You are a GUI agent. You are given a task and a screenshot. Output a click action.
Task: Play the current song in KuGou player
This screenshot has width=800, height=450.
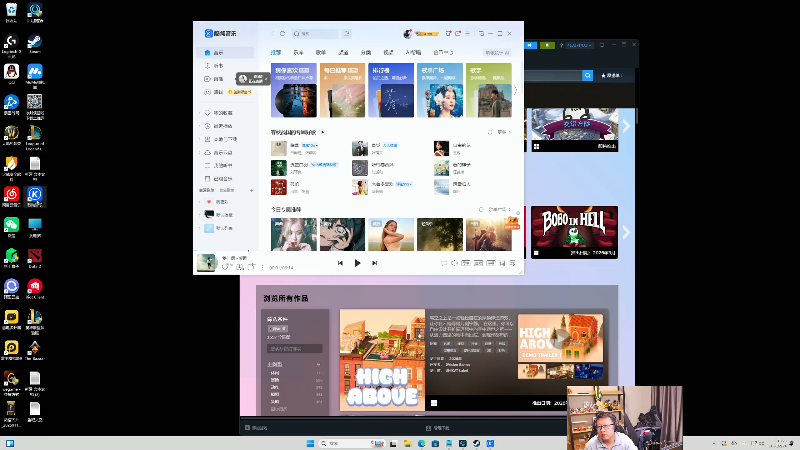tap(357, 263)
